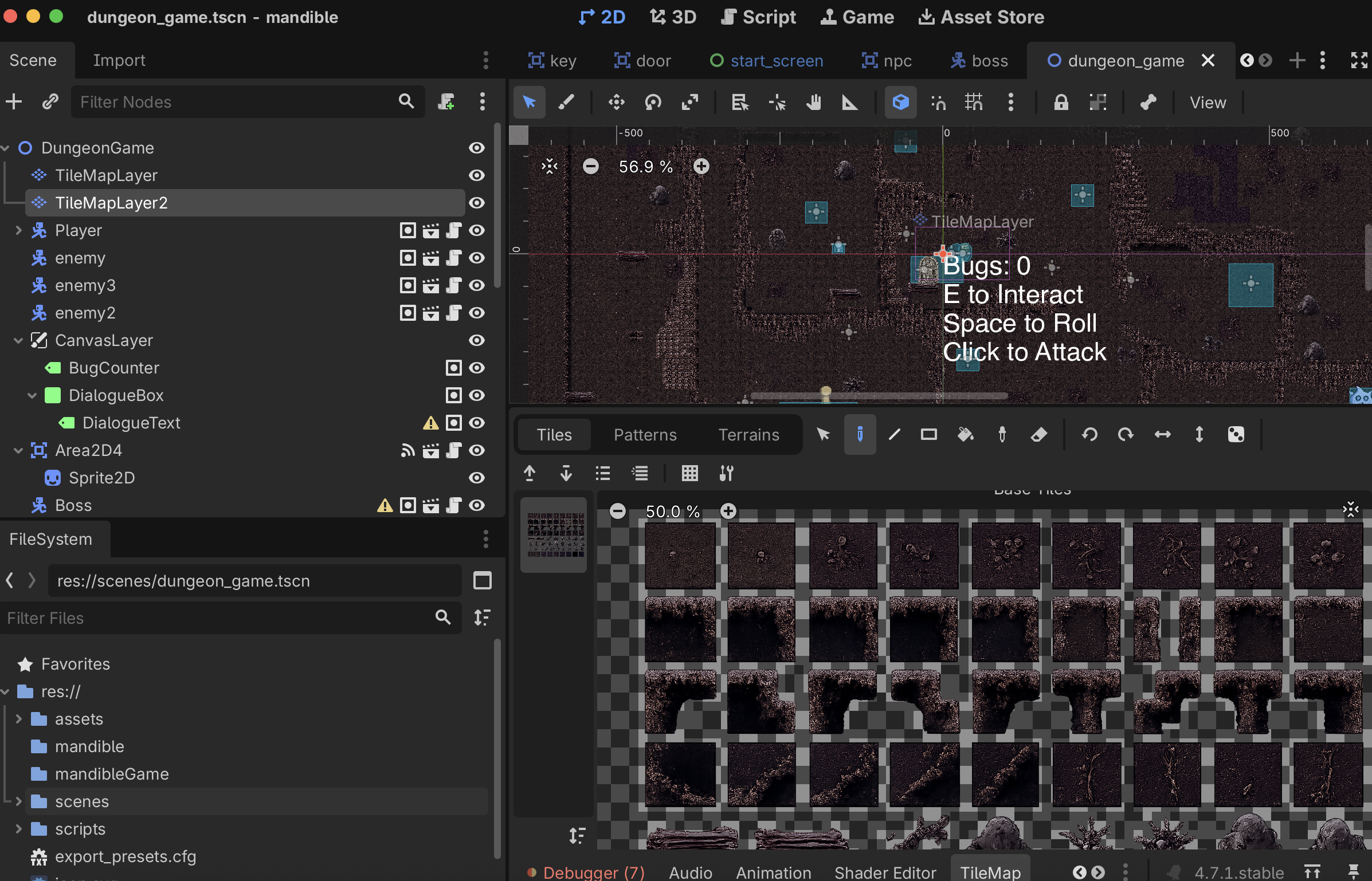Enable random tile placement dice
The image size is (1372, 881).
coord(1236,435)
